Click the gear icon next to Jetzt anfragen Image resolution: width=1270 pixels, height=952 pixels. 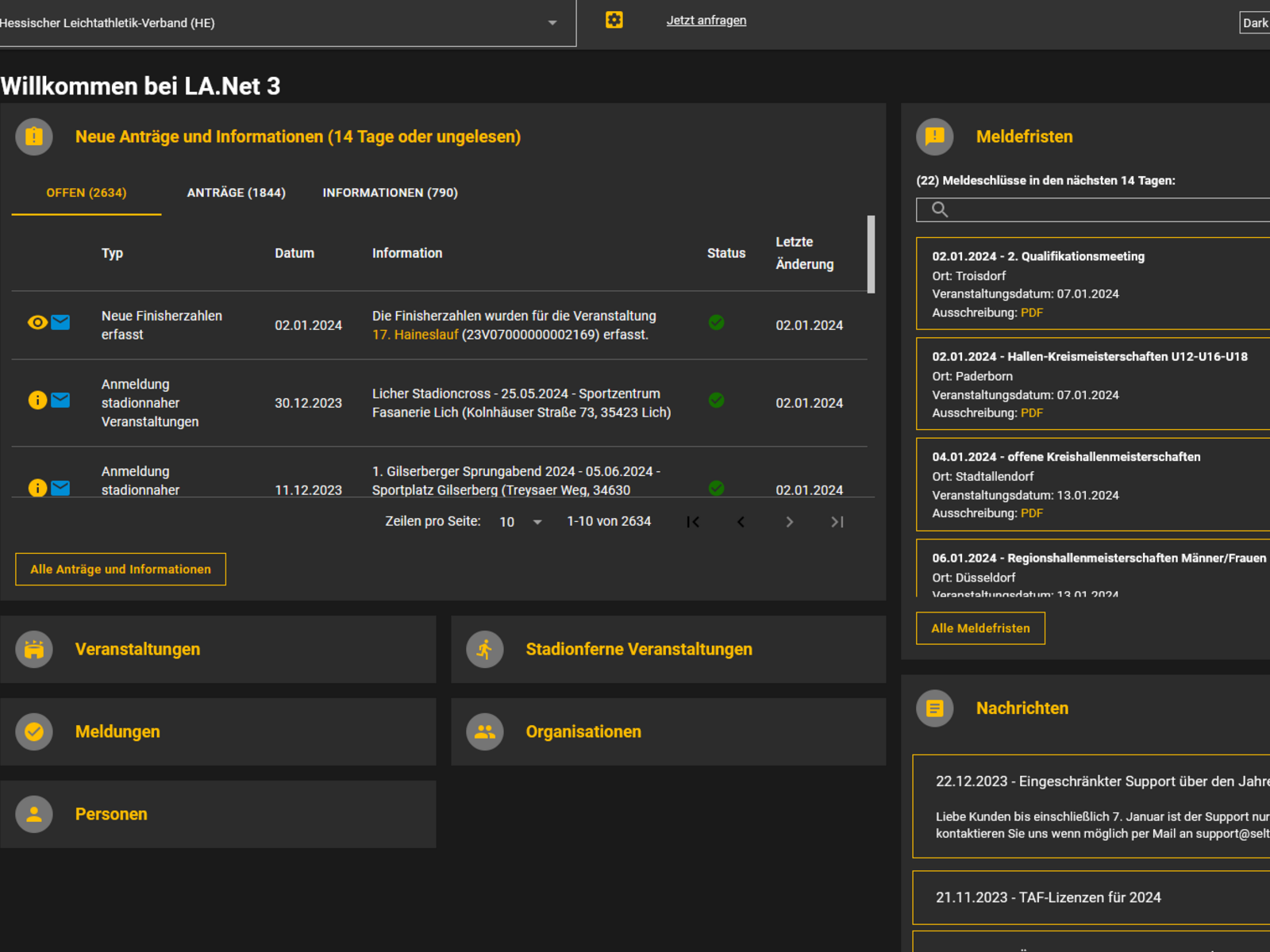614,21
